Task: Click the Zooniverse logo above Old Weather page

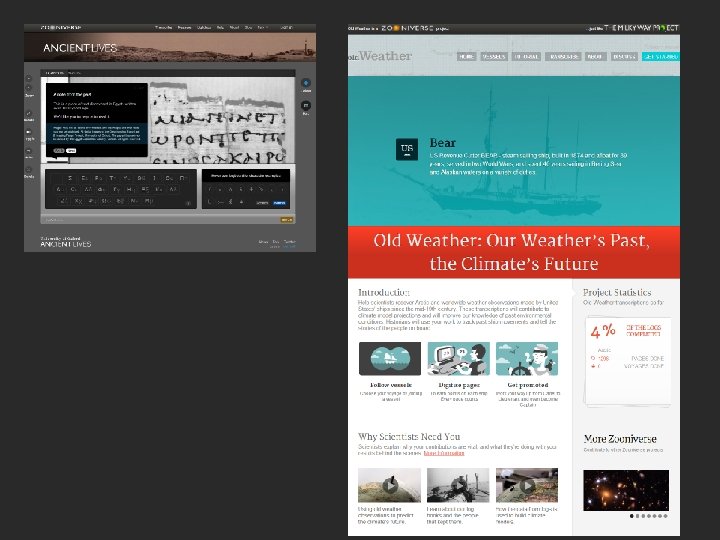Action: click(407, 28)
